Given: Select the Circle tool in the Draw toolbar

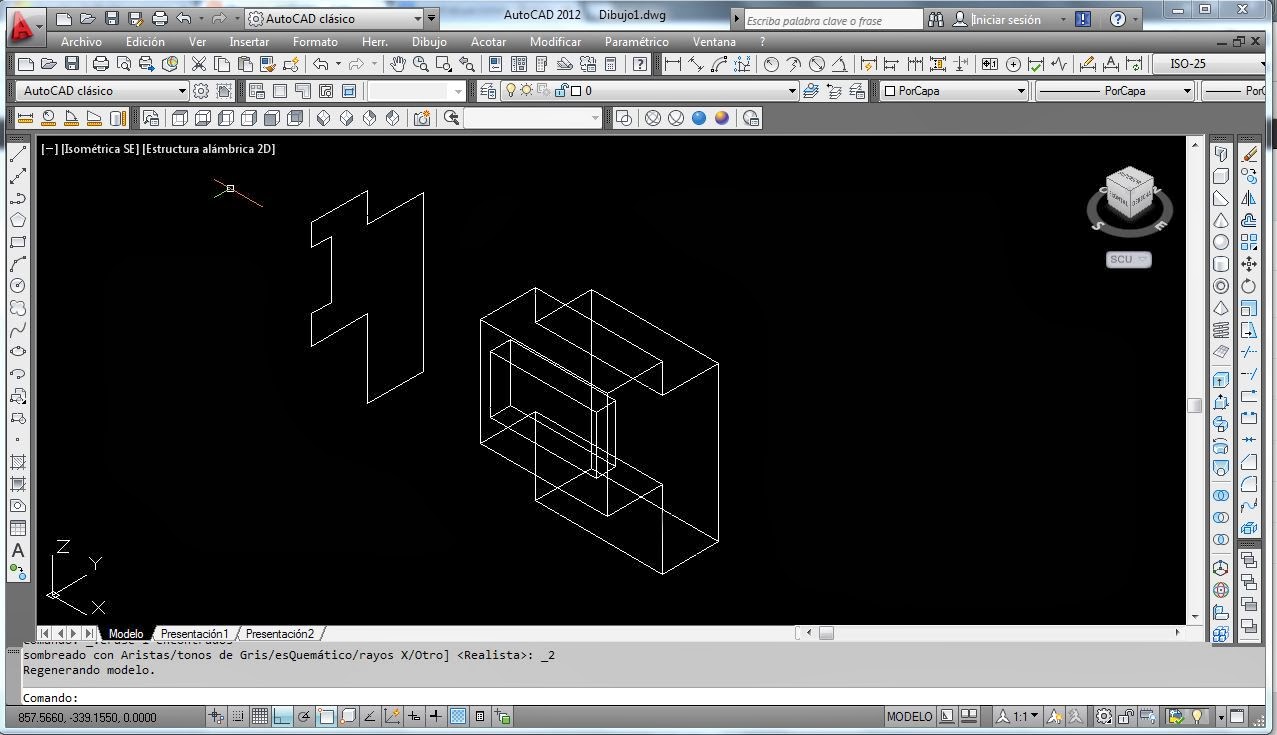Looking at the screenshot, I should [x=17, y=287].
